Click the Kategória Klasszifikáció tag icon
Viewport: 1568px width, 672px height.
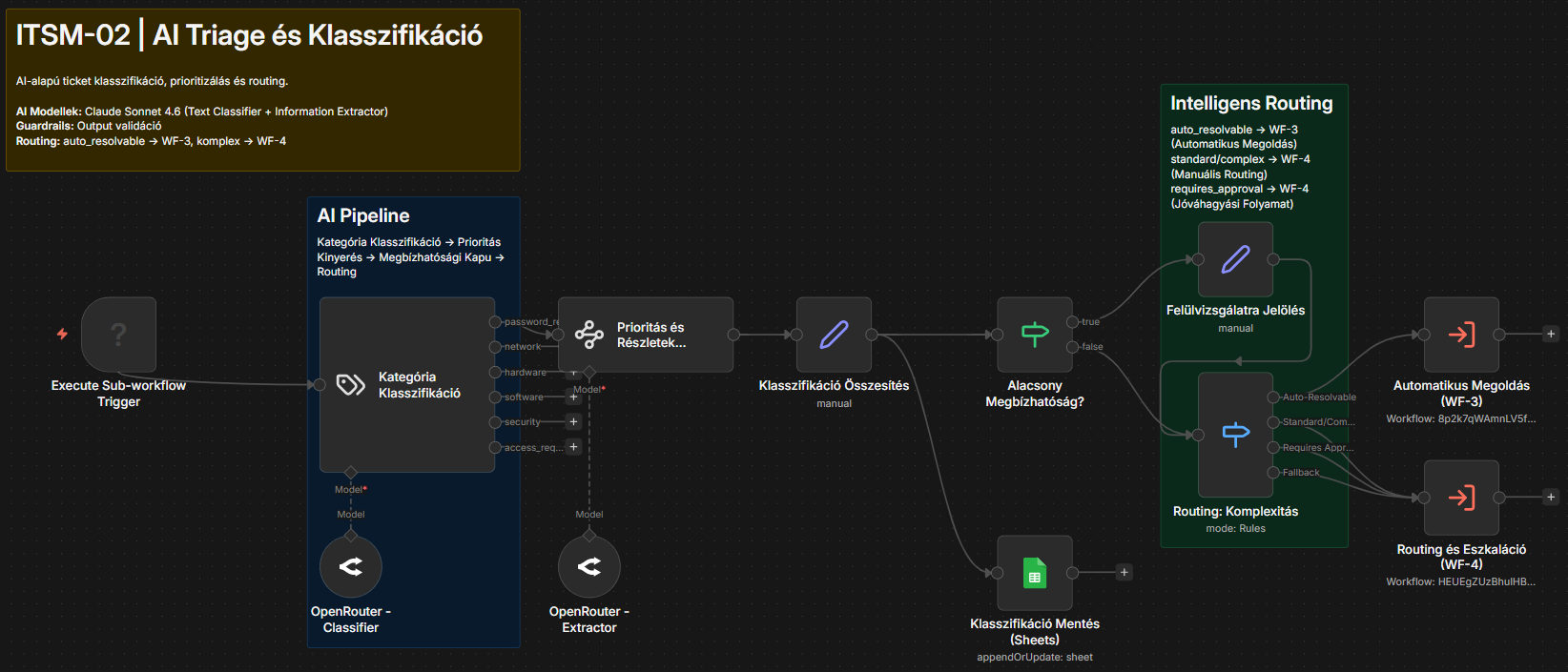pos(350,384)
